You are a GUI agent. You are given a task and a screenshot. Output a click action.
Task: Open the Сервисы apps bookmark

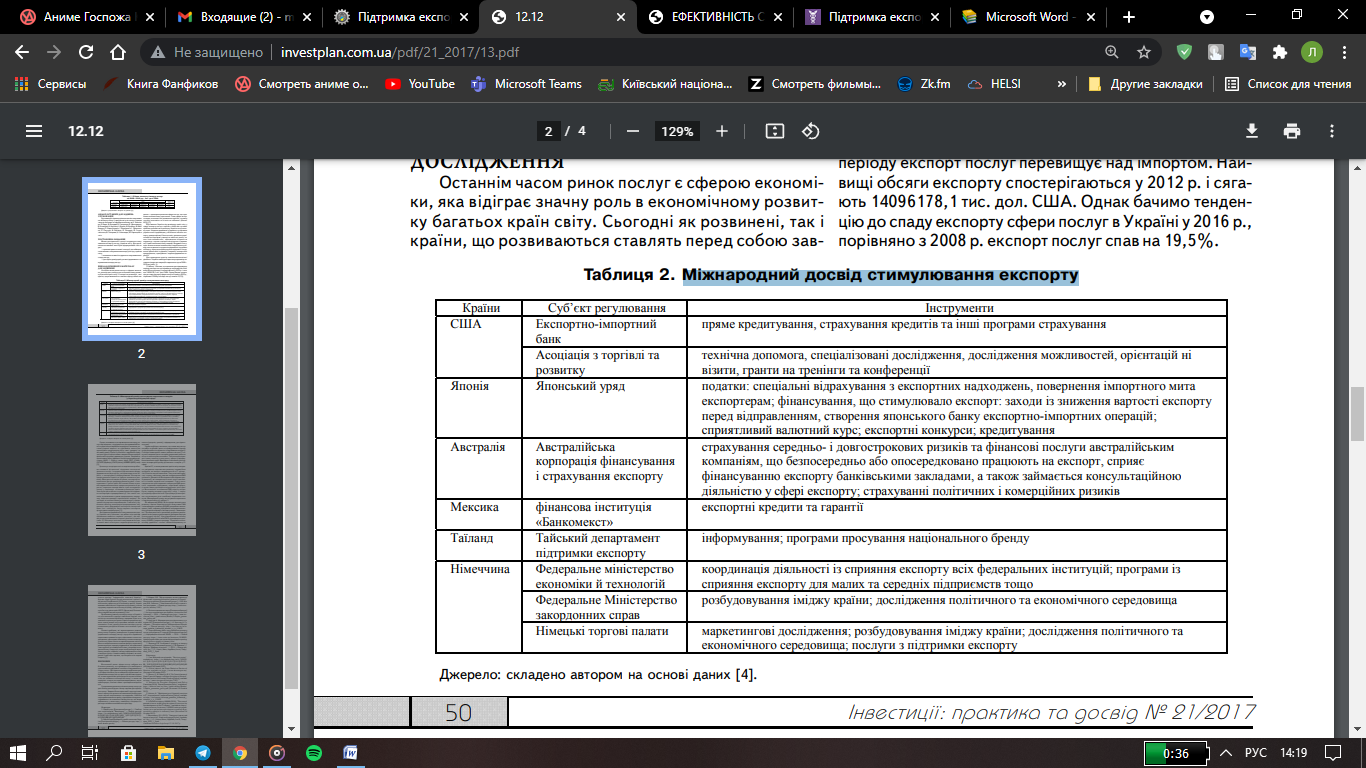(51, 84)
